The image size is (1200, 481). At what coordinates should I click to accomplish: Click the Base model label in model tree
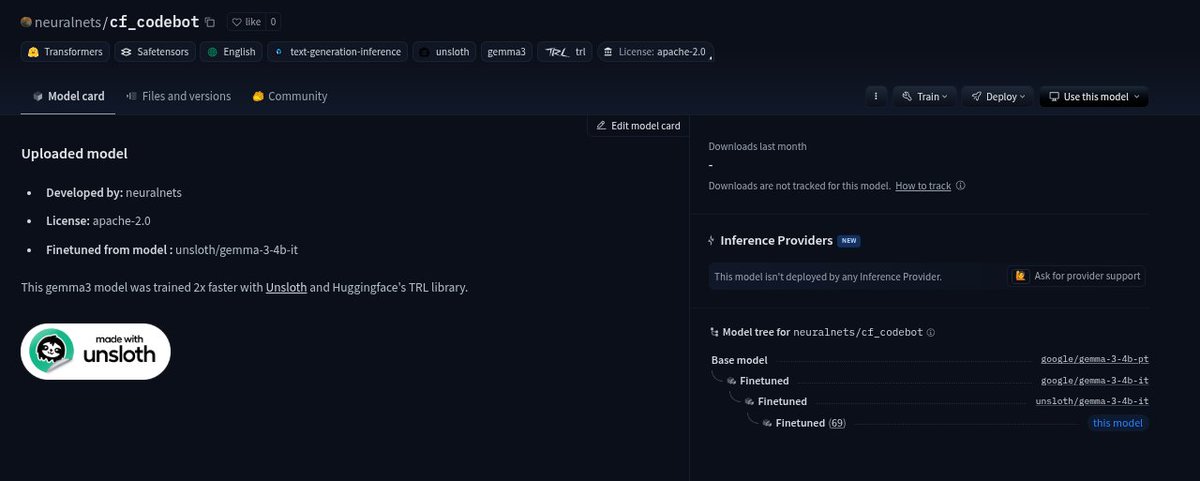click(x=740, y=360)
